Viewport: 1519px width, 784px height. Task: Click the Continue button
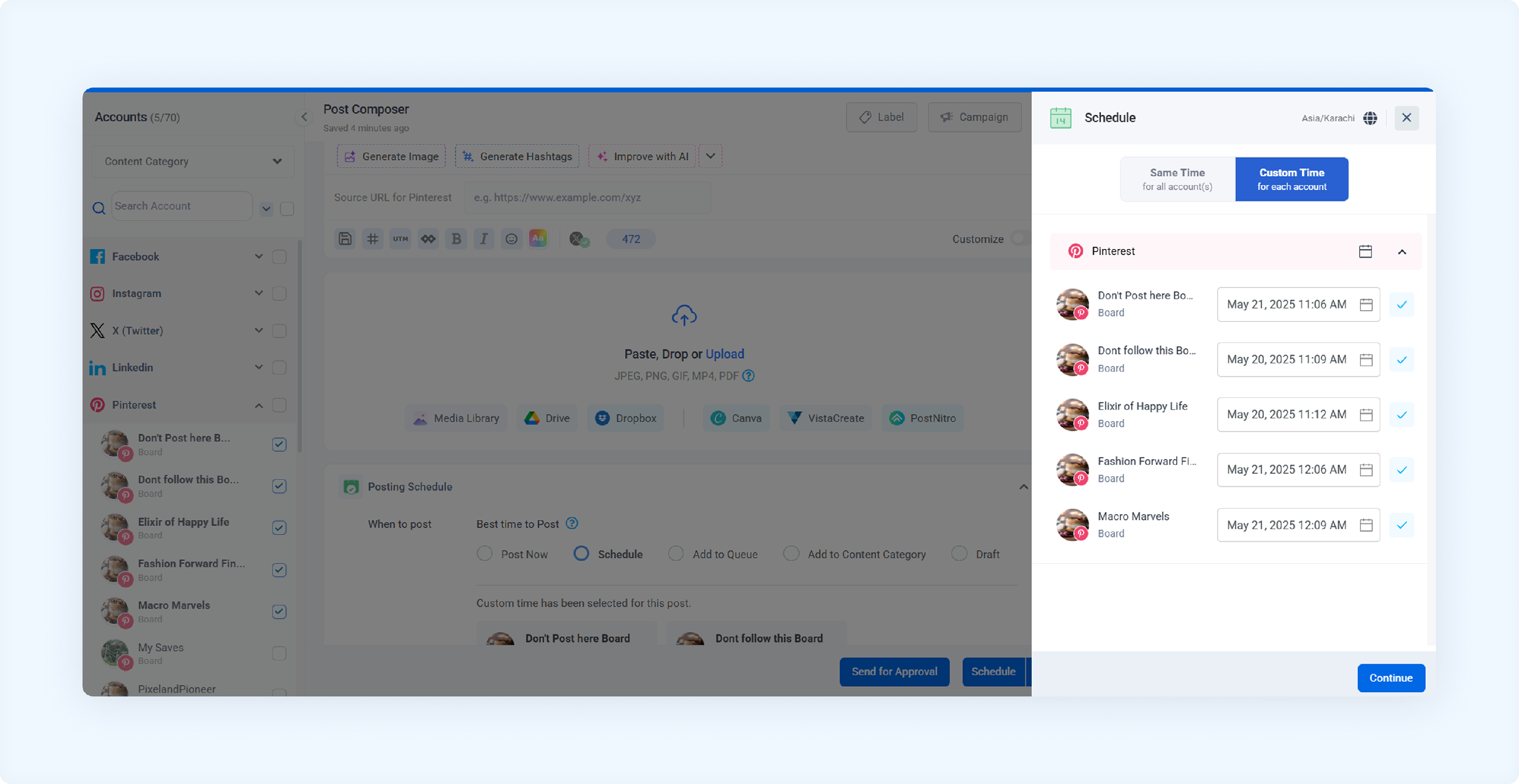1390,678
